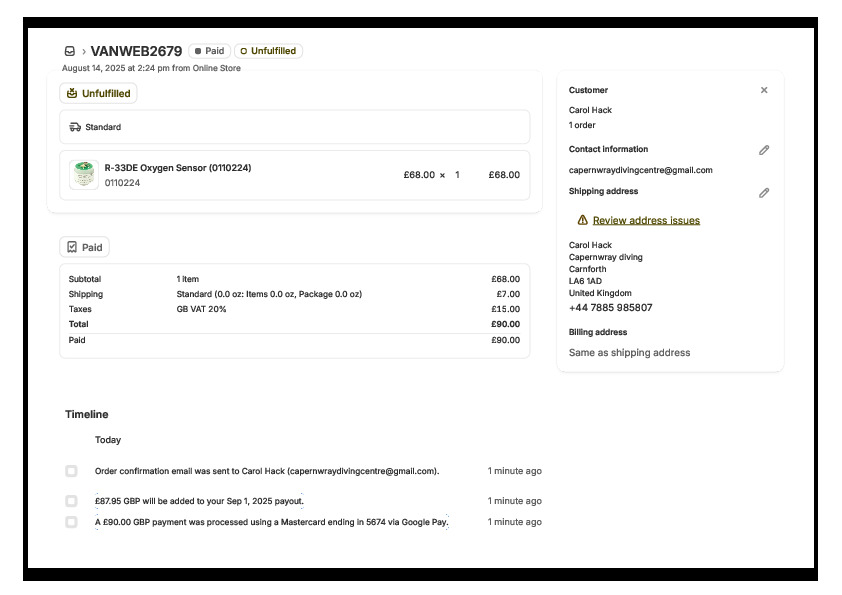The width and height of the screenshot is (842, 595).
Task: Click the Unfulfilled status badge in header
Action: click(x=268, y=51)
